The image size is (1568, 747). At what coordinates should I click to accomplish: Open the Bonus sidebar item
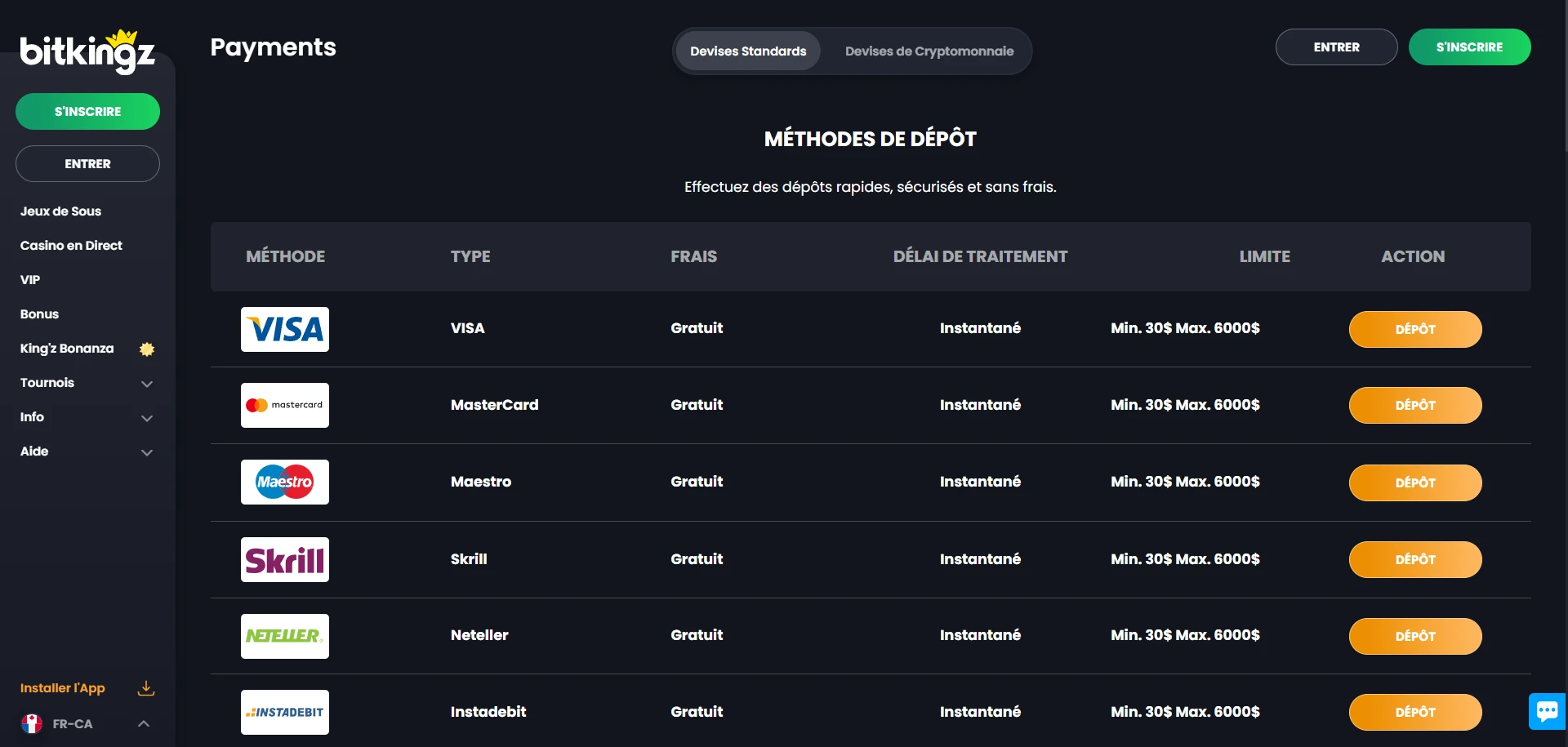coord(39,314)
